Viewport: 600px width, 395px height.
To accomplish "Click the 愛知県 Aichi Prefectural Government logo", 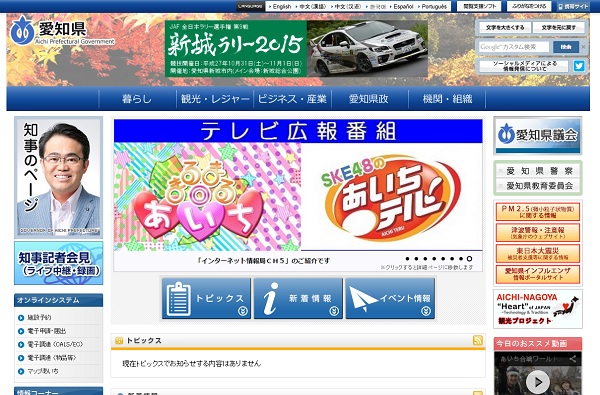I will point(62,31).
